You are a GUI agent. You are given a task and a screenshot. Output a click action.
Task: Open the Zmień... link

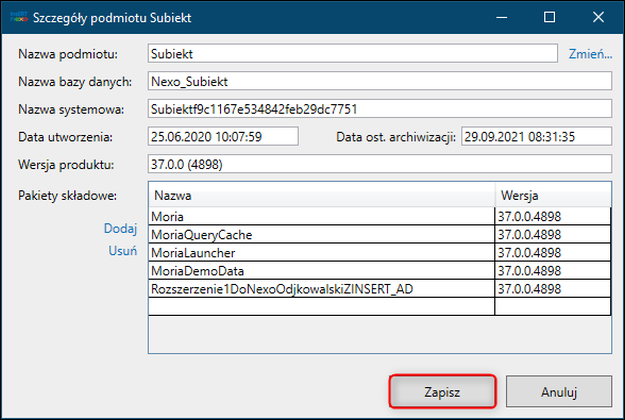(x=590, y=53)
